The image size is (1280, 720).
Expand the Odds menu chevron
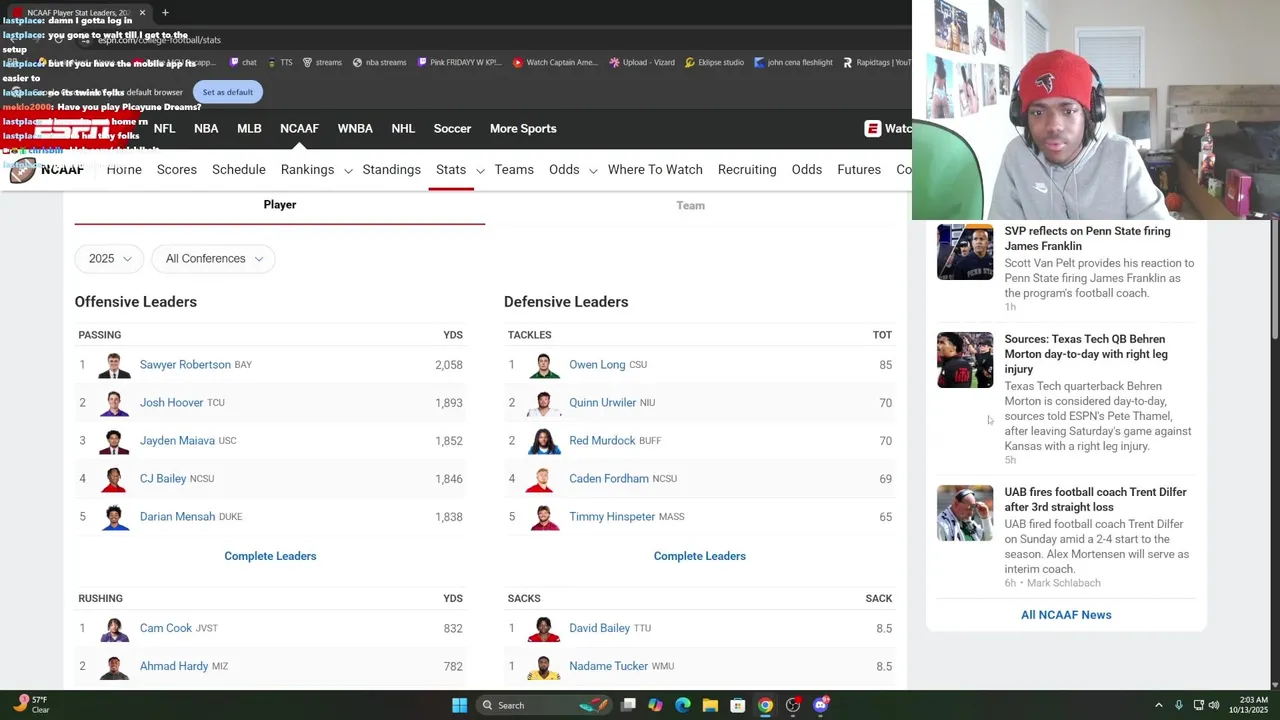(x=593, y=171)
